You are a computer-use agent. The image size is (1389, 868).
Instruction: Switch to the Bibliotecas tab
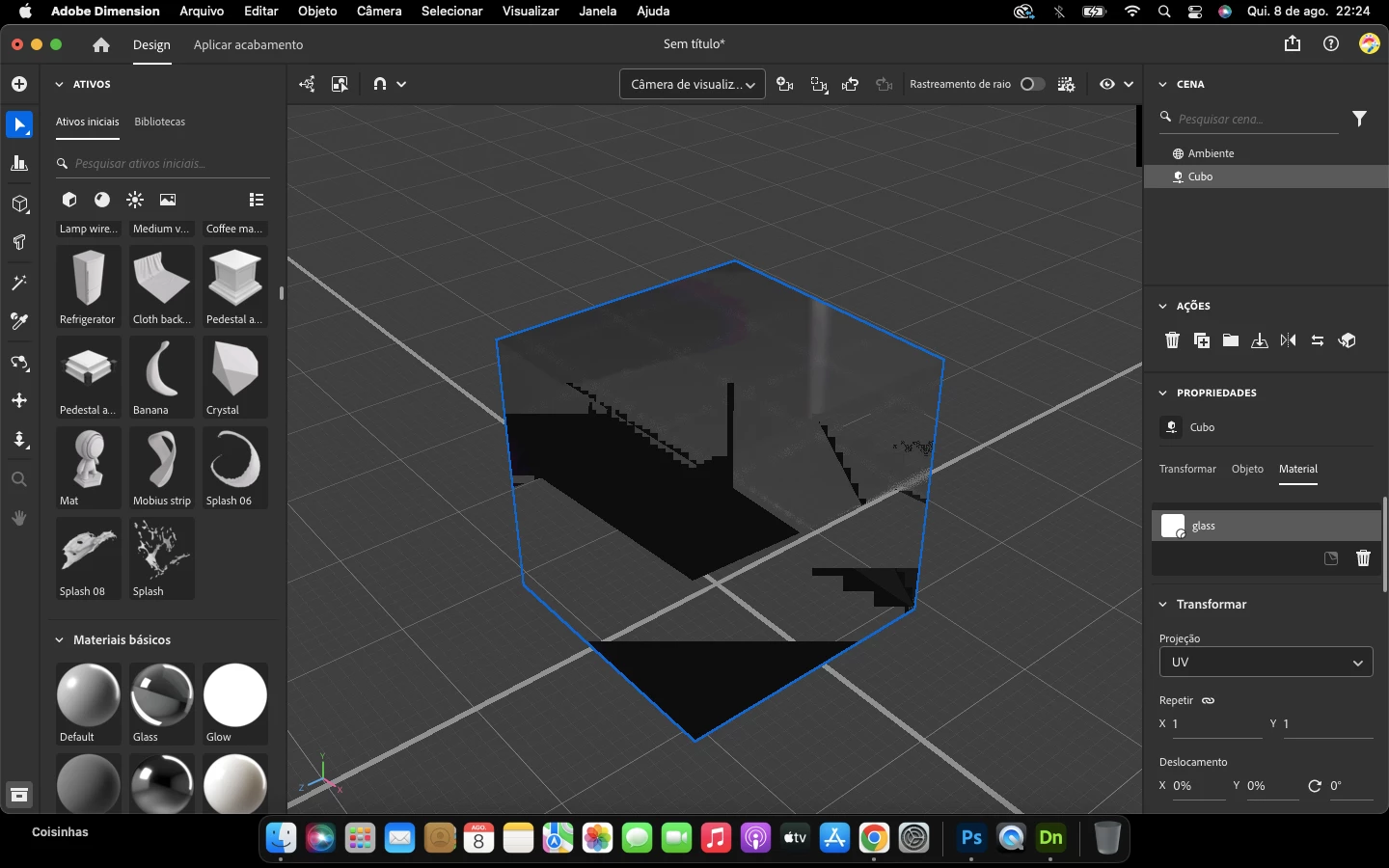[x=159, y=122]
